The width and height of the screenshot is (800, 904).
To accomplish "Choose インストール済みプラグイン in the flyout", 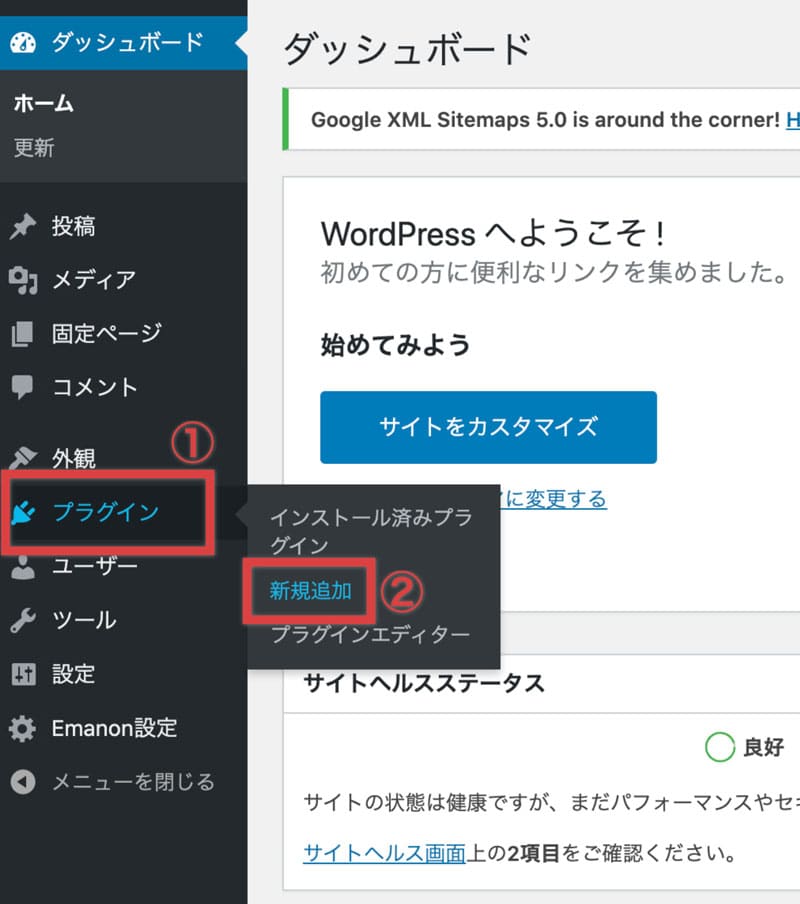I will click(371, 532).
